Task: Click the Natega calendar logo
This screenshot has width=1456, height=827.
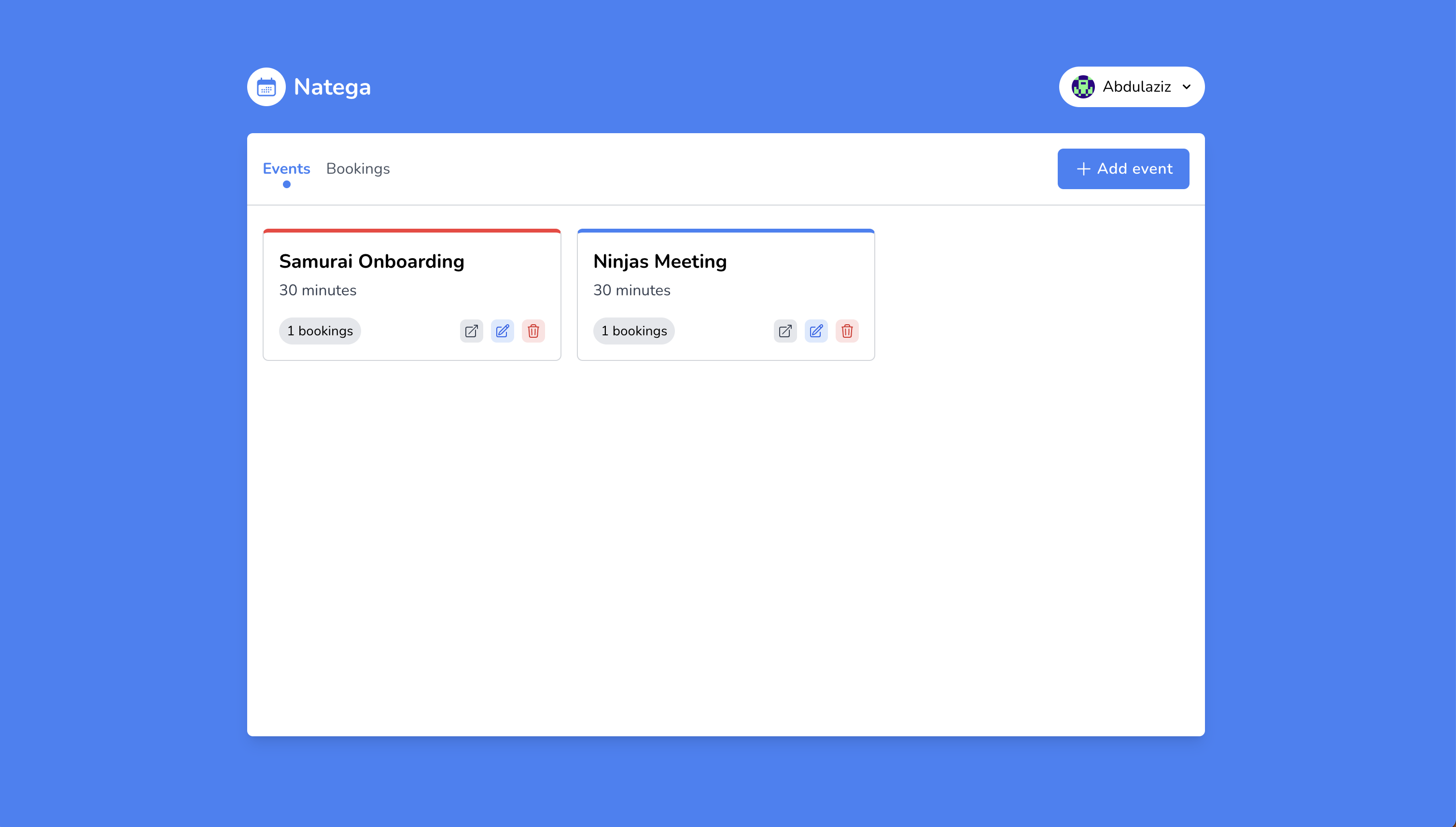Action: (x=266, y=86)
